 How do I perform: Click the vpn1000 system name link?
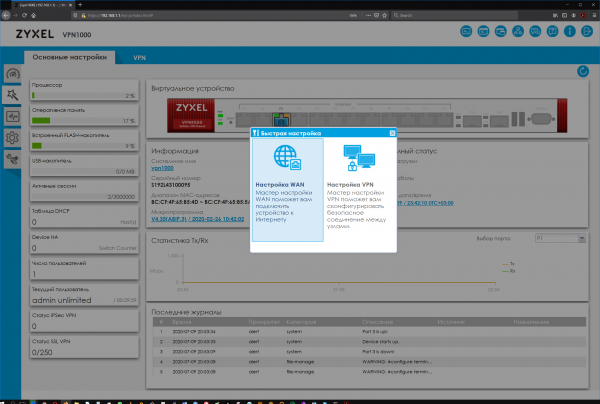click(x=162, y=169)
